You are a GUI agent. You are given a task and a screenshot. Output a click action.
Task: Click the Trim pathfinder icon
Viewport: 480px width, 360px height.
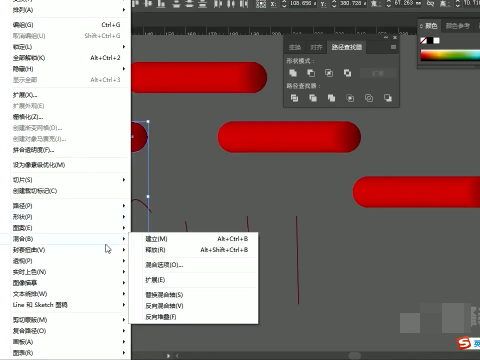[x=313, y=98]
